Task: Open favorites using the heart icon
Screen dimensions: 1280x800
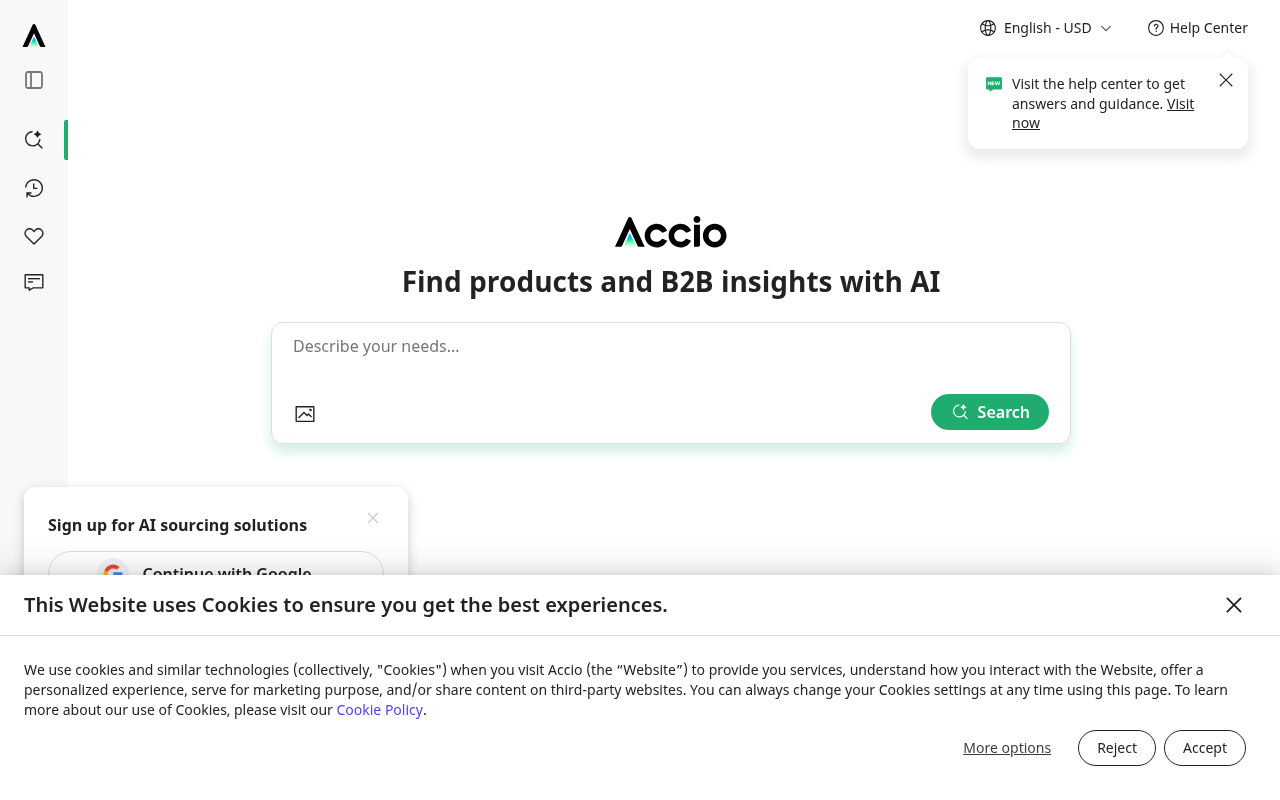Action: click(x=33, y=235)
